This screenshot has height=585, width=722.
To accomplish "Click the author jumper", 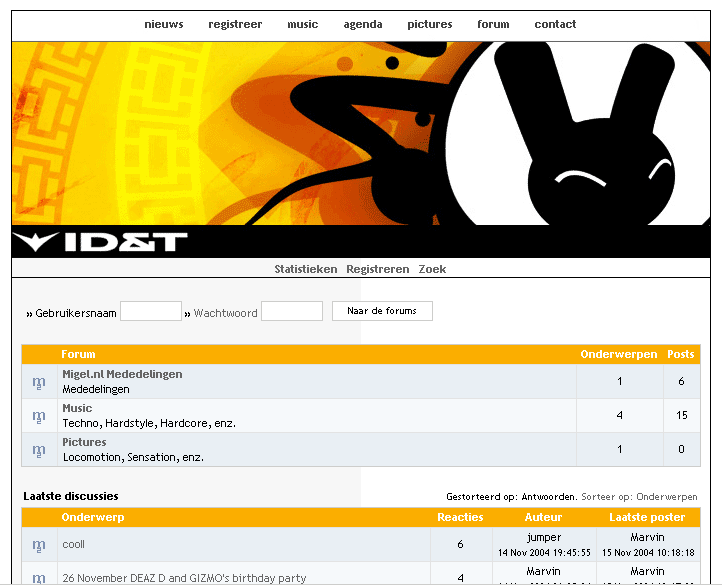I will pyautogui.click(x=544, y=538).
